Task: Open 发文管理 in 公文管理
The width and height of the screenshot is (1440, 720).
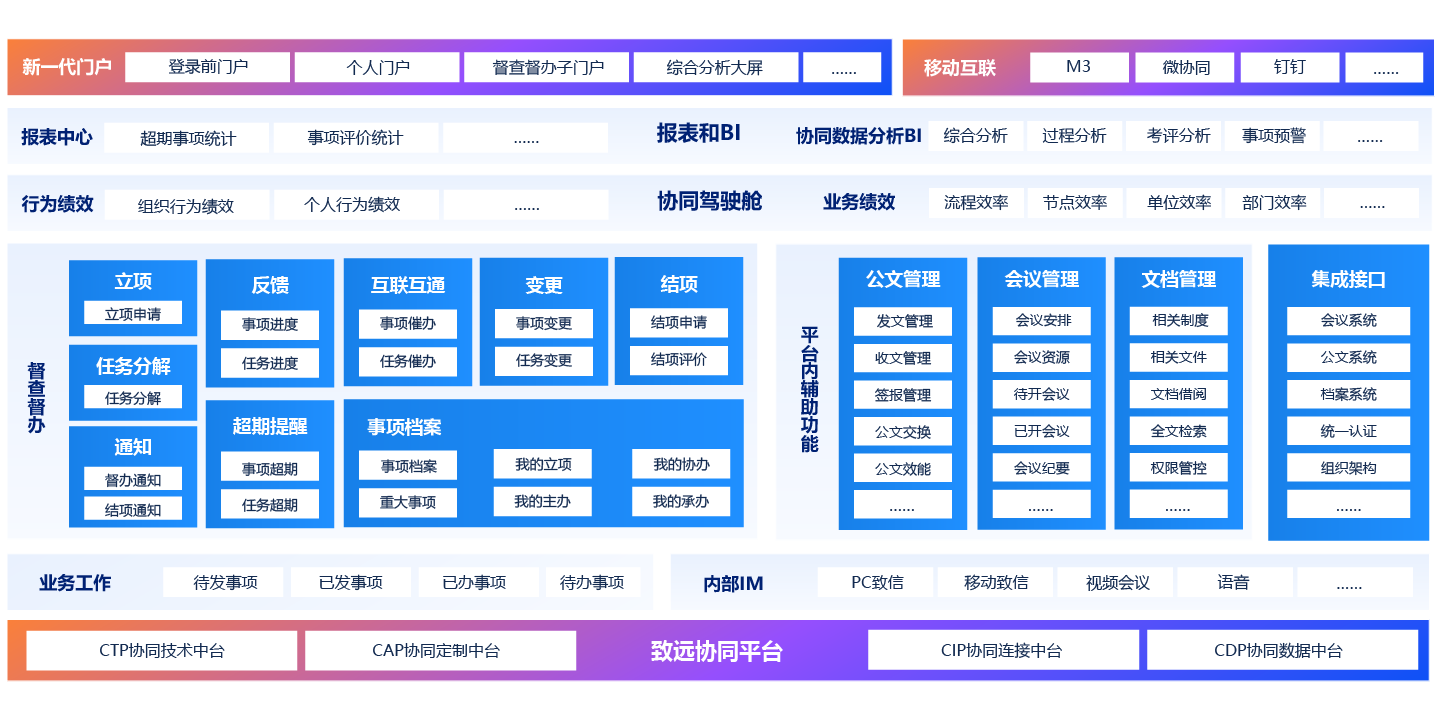Action: coord(903,321)
